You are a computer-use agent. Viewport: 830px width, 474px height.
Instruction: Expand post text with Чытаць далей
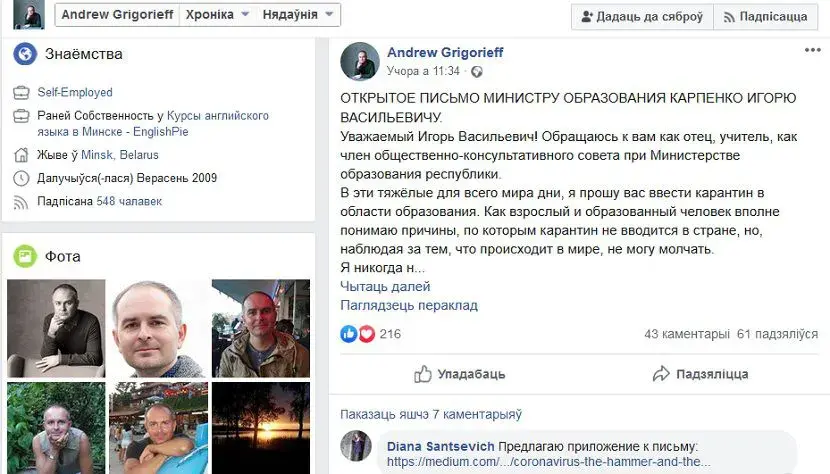385,287
